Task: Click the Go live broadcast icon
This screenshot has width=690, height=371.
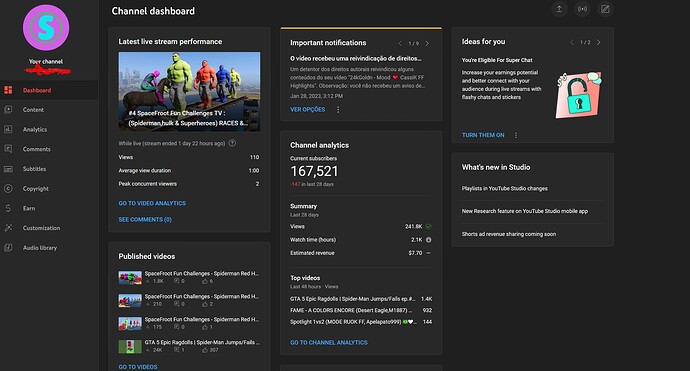Action: (x=582, y=9)
